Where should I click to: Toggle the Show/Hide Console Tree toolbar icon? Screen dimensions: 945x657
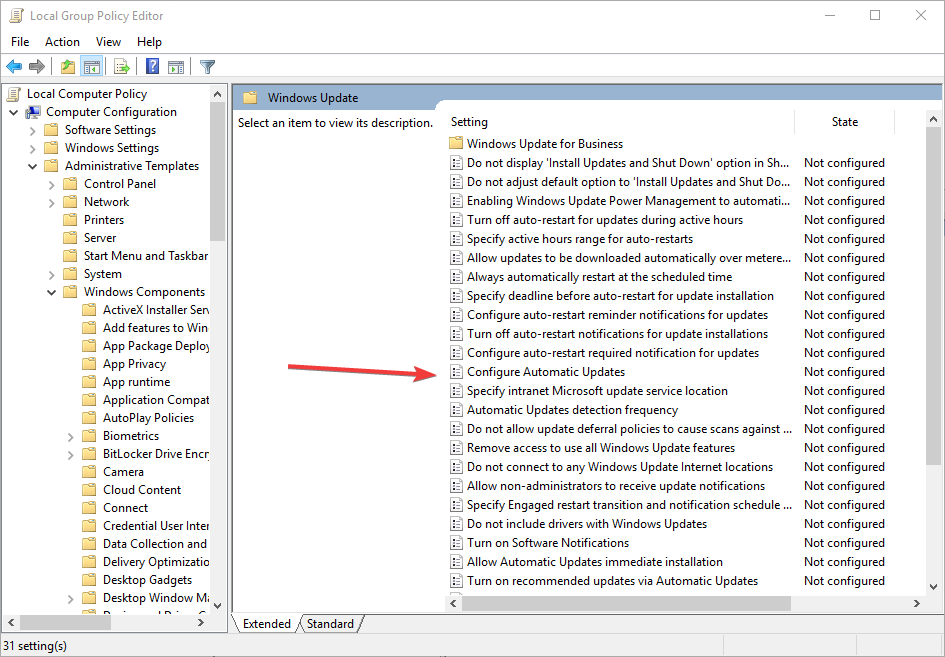point(92,66)
